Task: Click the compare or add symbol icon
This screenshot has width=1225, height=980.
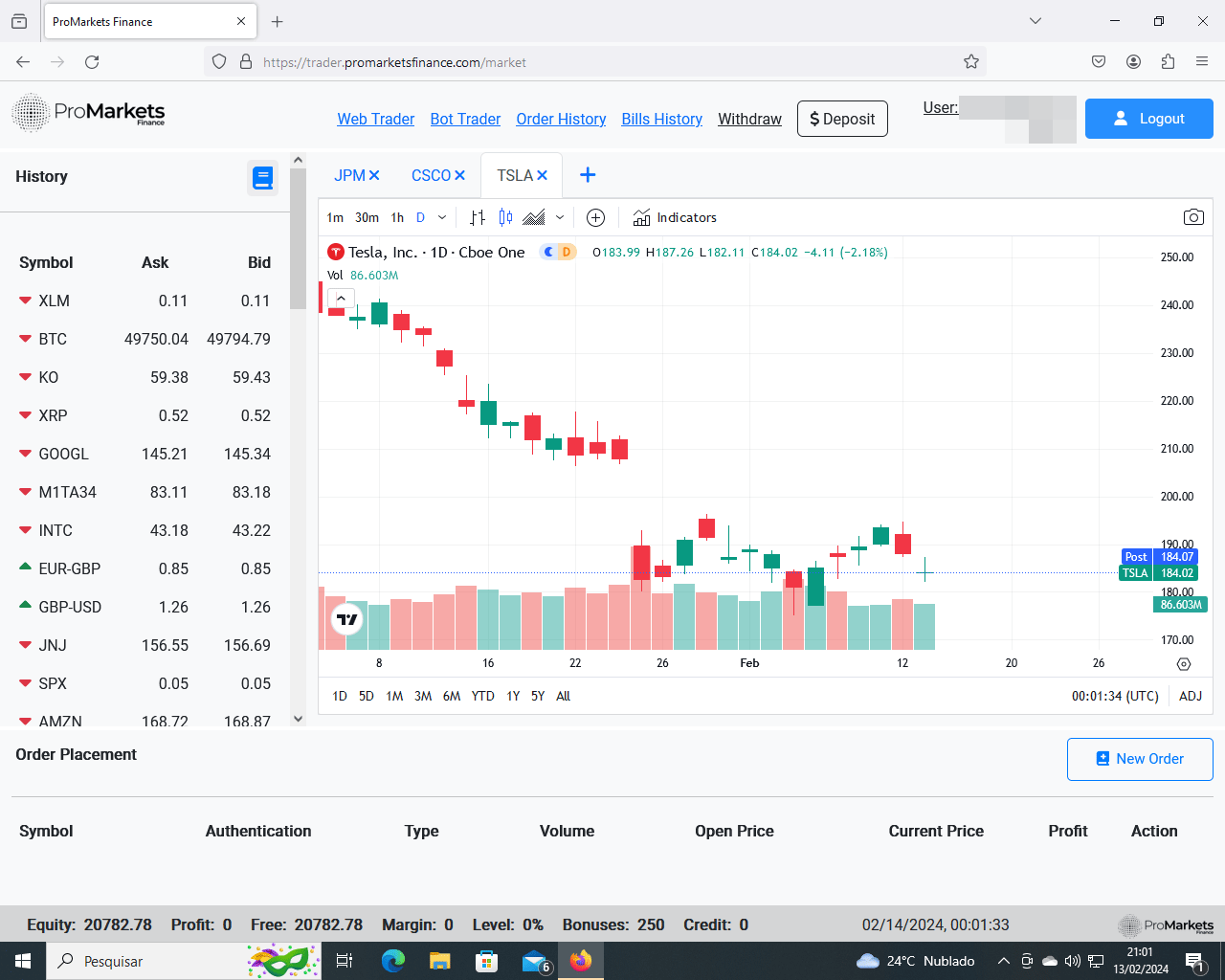Action: pos(595,217)
